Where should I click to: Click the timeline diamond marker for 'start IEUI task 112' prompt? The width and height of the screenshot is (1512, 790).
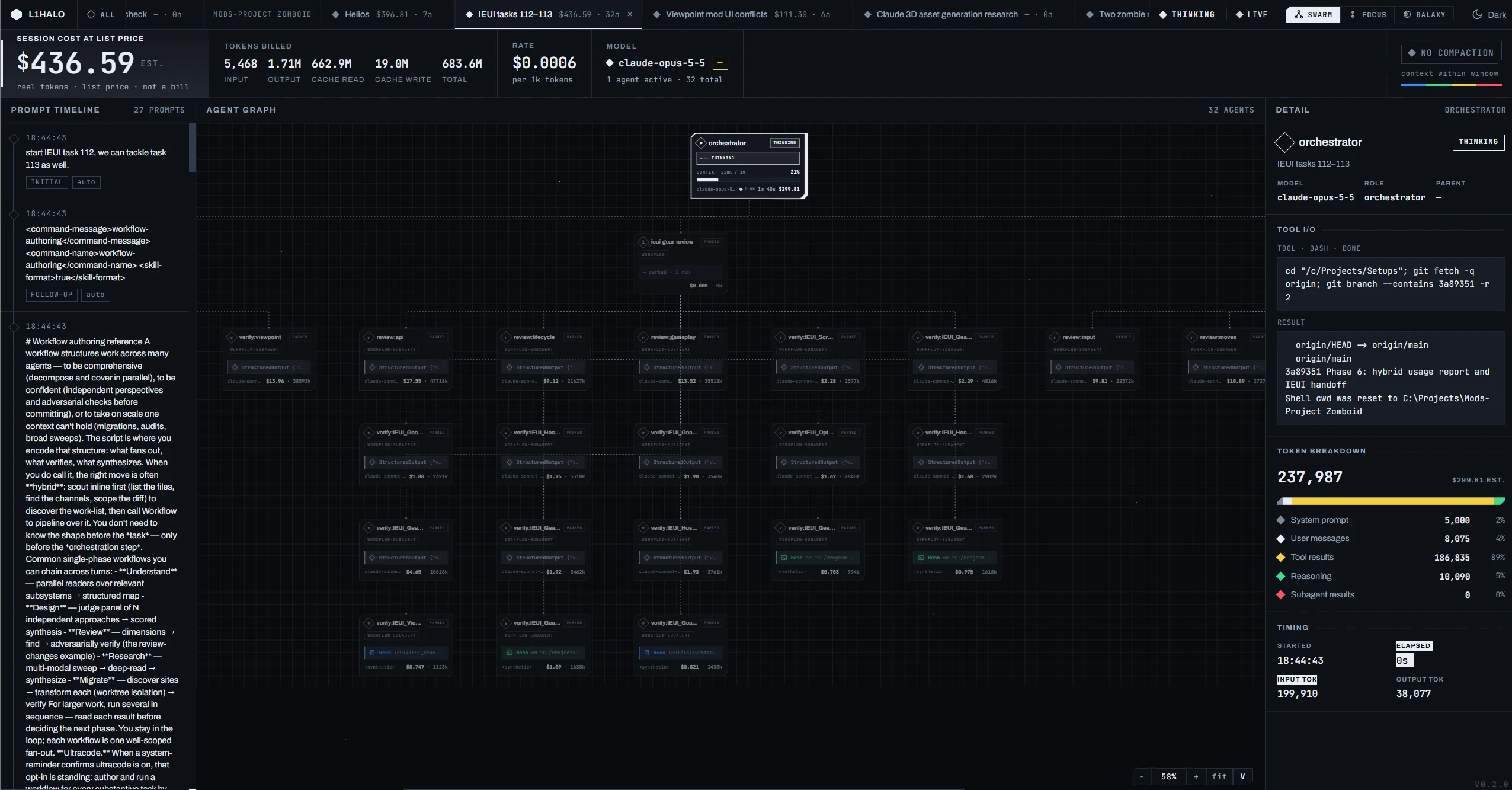click(14, 139)
